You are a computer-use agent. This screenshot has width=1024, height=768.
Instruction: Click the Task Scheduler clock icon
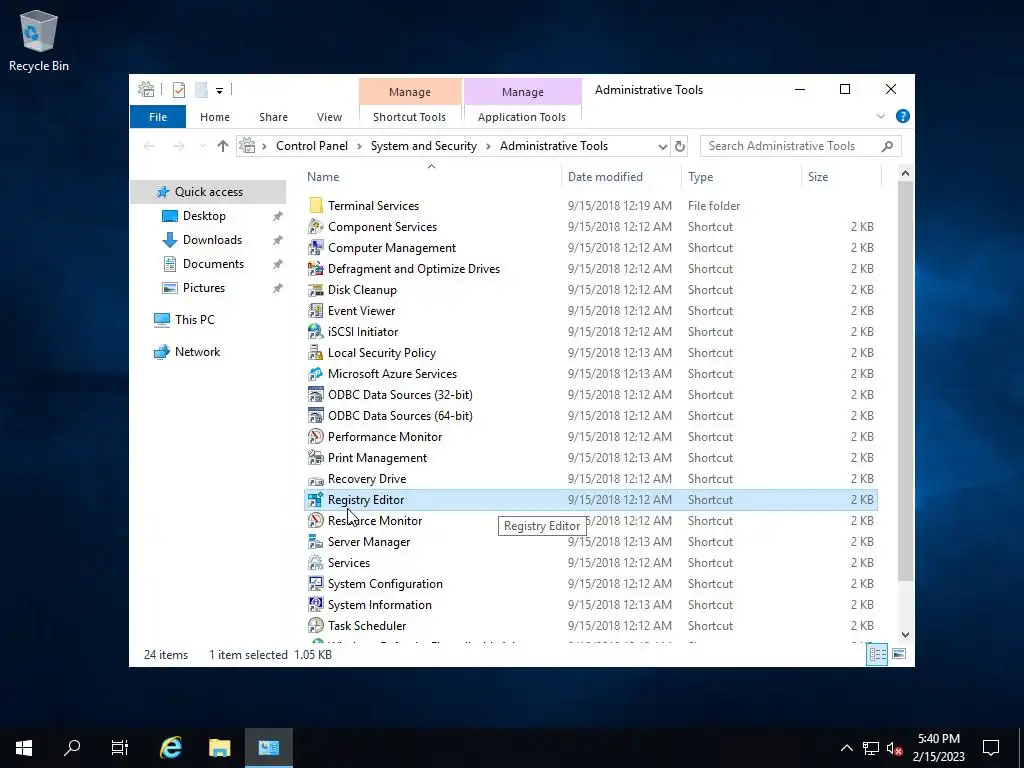point(315,626)
